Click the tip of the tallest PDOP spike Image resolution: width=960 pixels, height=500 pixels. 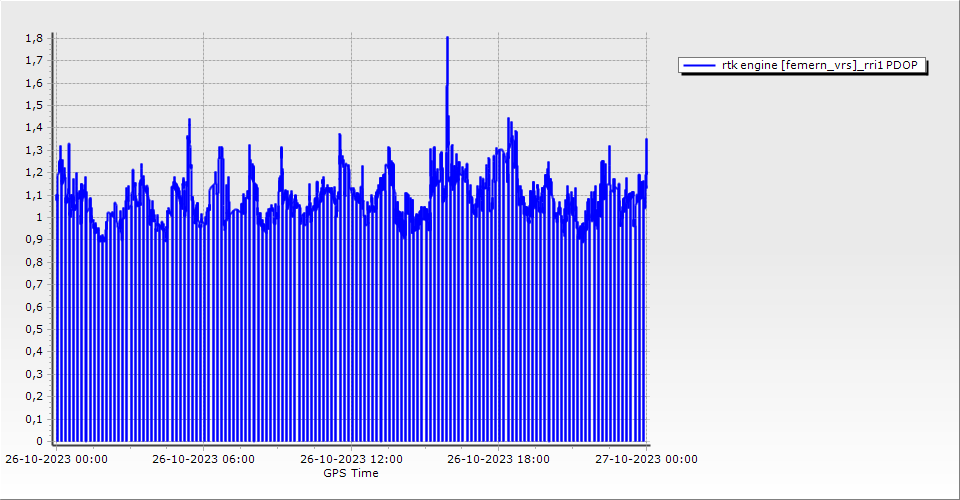[447, 38]
